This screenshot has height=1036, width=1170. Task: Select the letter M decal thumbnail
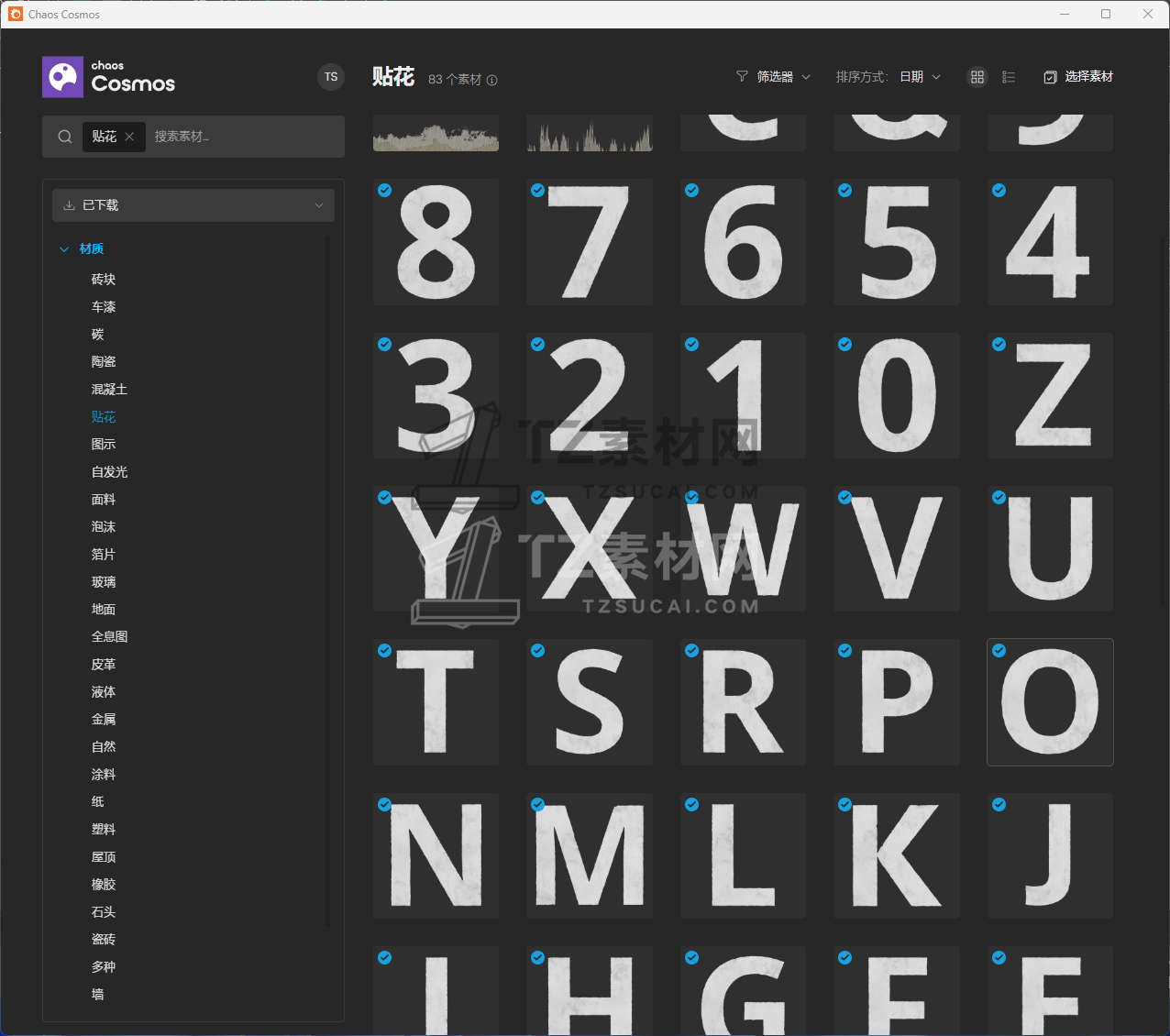pyautogui.click(x=590, y=856)
